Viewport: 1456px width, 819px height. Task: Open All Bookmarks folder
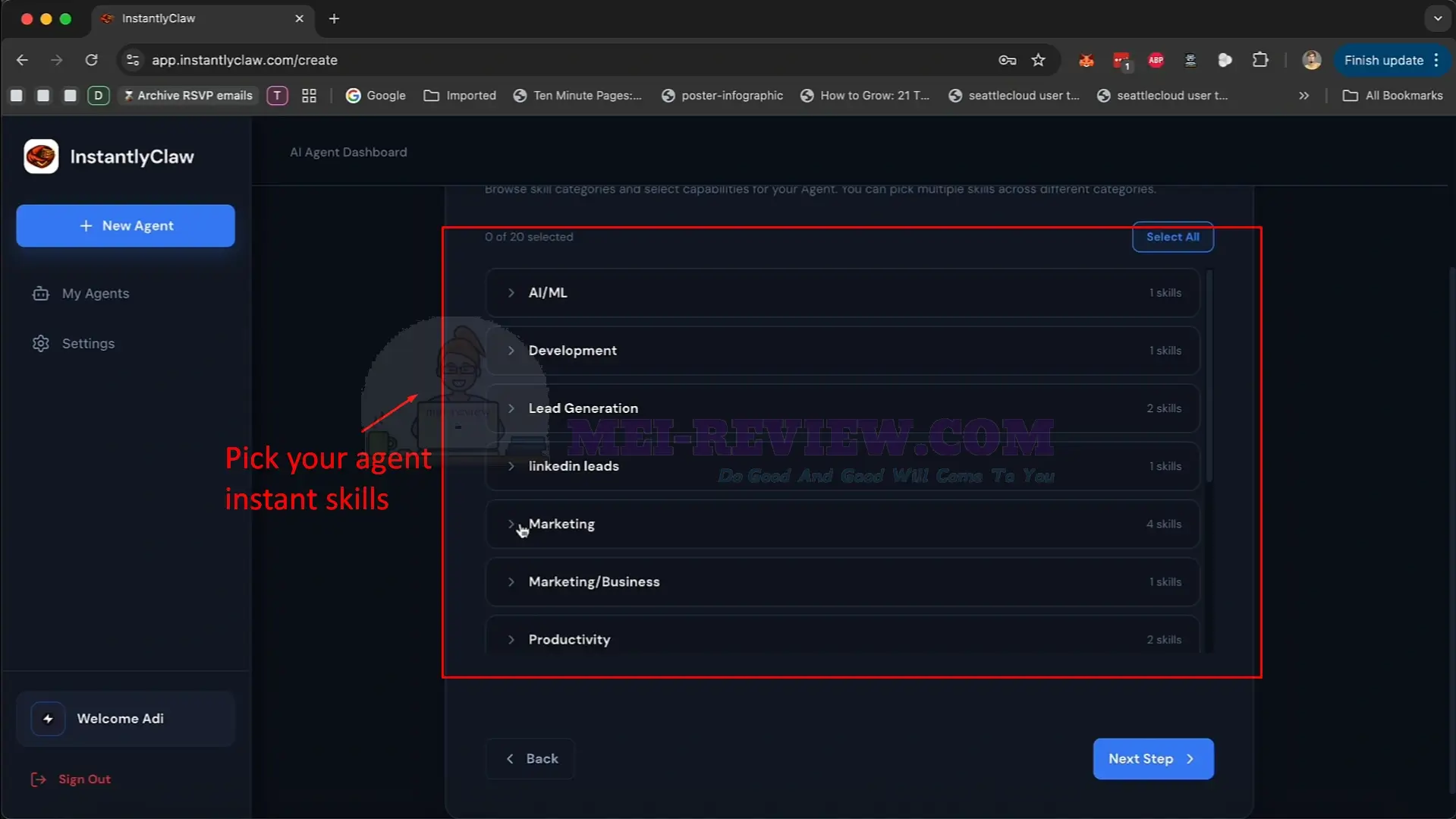click(1393, 96)
